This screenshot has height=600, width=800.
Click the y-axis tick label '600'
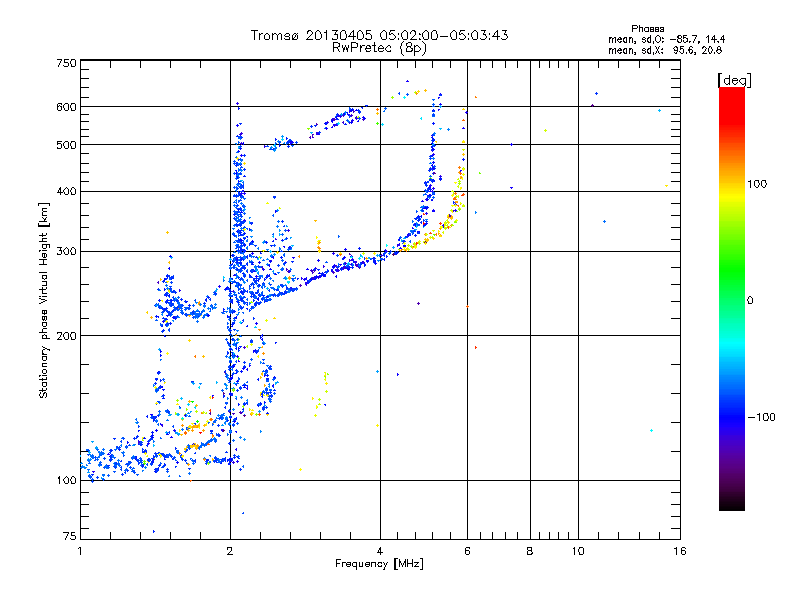point(66,107)
